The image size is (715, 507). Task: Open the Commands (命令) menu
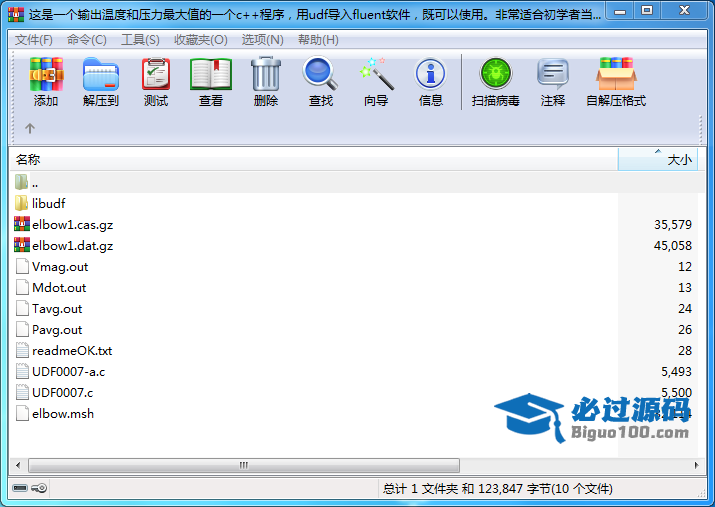click(87, 40)
